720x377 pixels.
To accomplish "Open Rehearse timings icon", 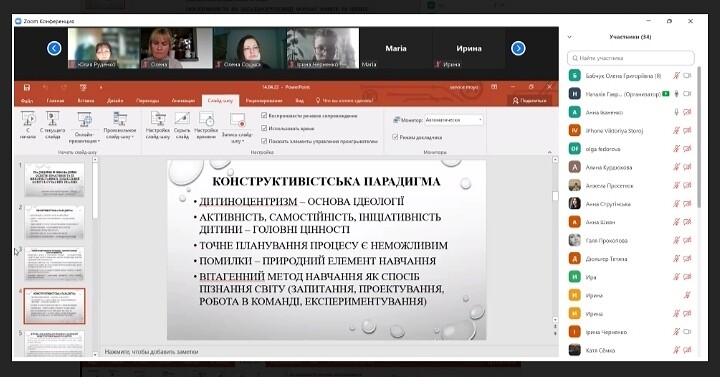I will 206,119.
